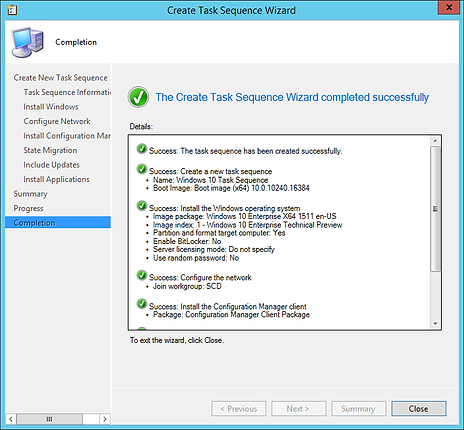Close the window using the red X
This screenshot has height=430, width=464.
tap(449, 7)
